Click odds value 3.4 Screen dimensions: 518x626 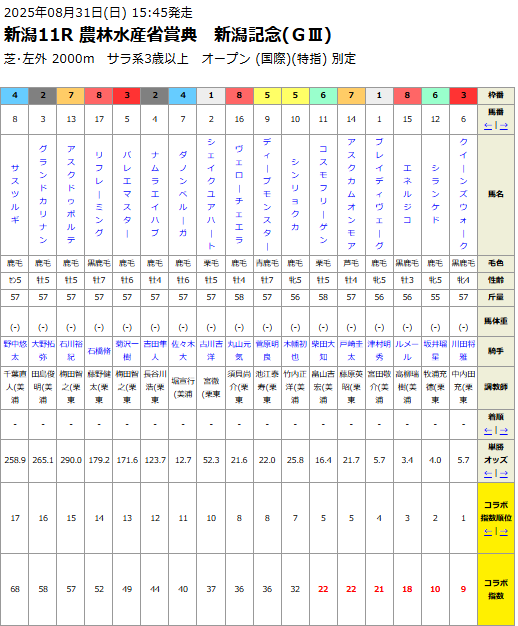[407, 460]
